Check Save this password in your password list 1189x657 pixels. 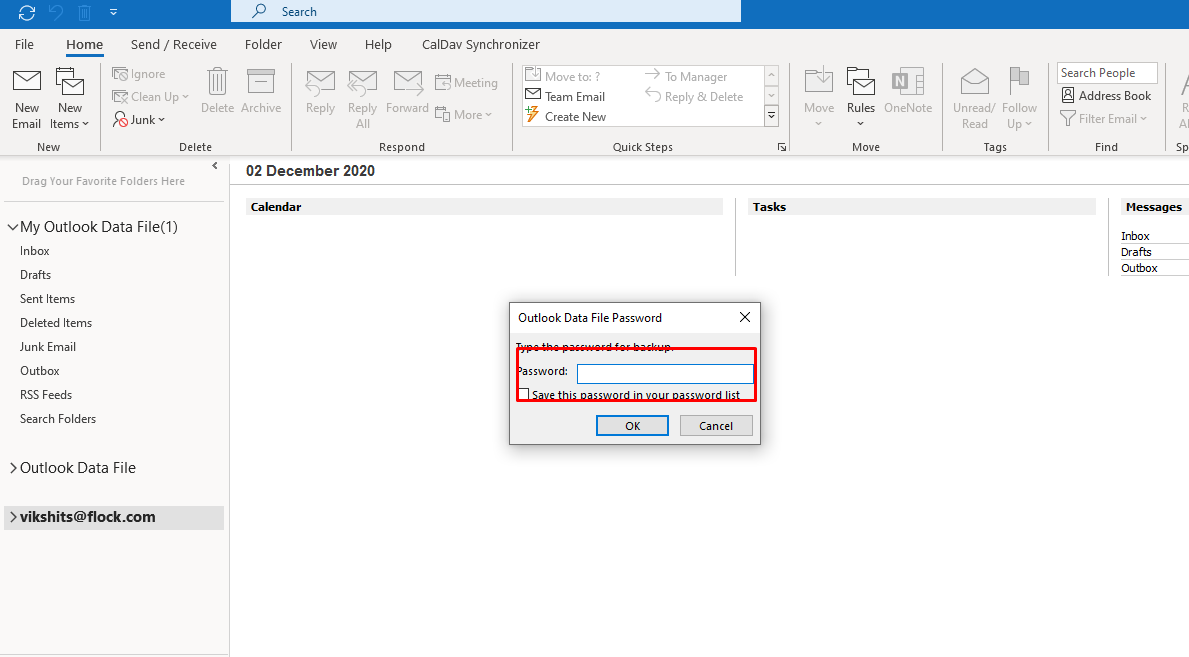coord(523,395)
